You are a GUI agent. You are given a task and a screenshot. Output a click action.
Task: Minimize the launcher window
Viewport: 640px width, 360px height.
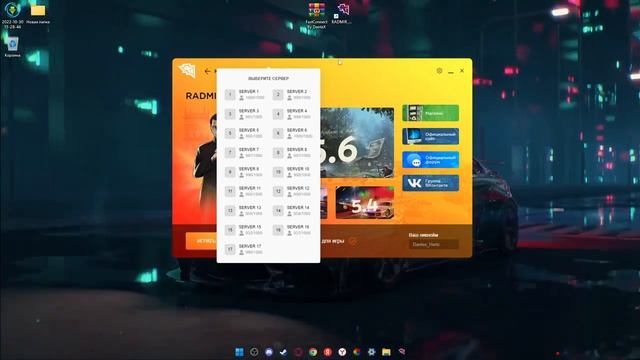pyautogui.click(x=451, y=71)
